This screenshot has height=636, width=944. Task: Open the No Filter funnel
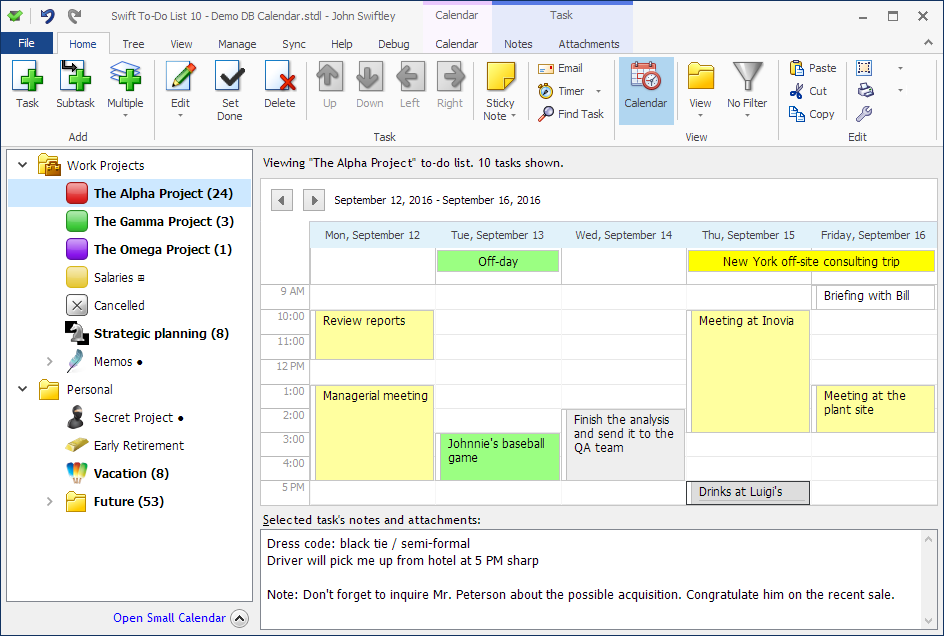747,88
